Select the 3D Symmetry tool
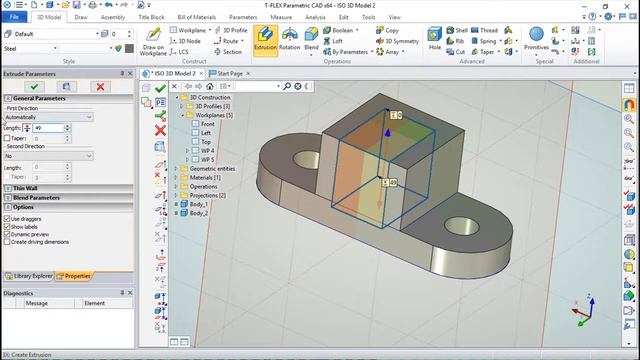The height and width of the screenshot is (360, 640). pyautogui.click(x=397, y=41)
